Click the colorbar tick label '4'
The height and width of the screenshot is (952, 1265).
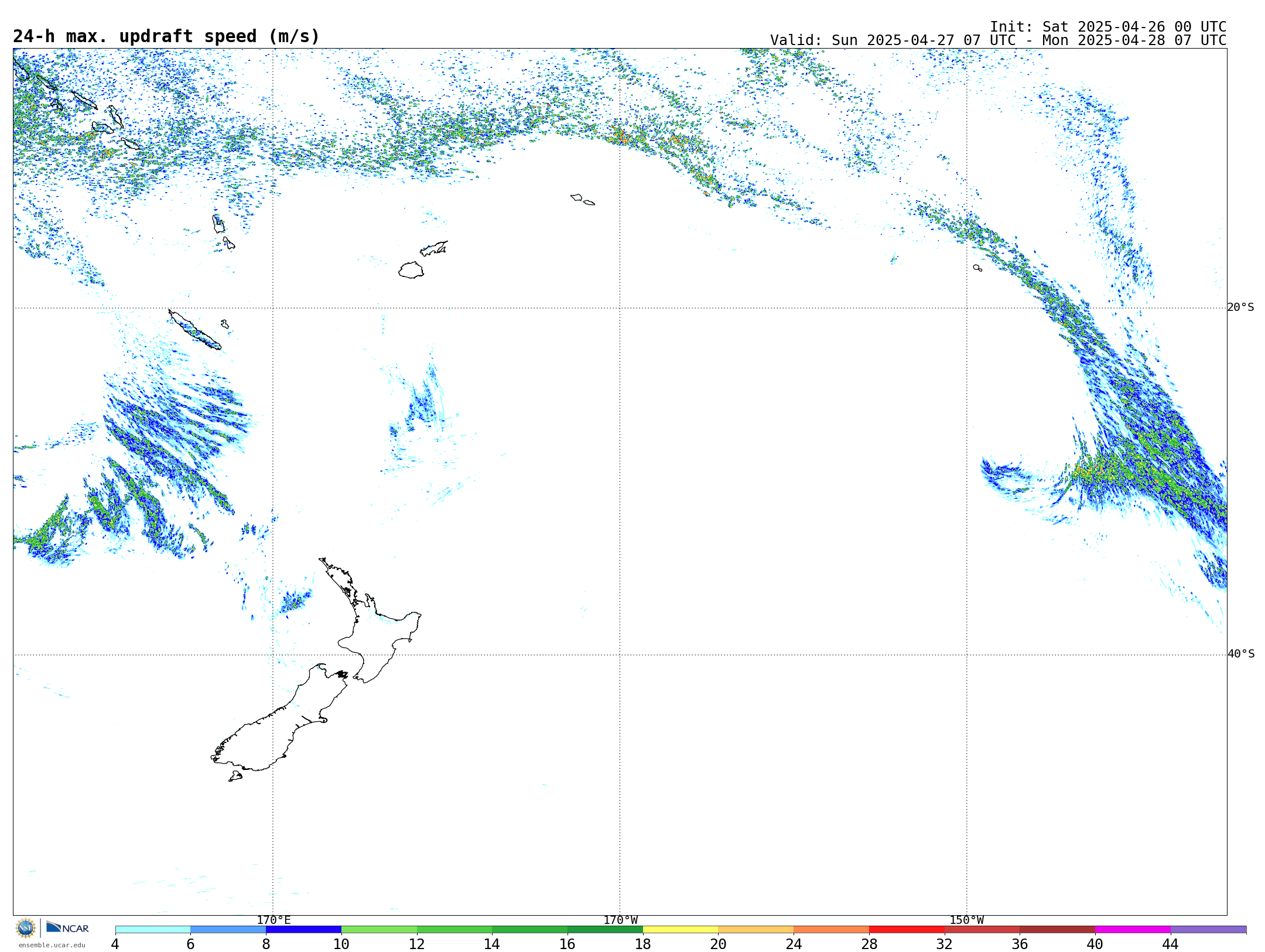(115, 944)
